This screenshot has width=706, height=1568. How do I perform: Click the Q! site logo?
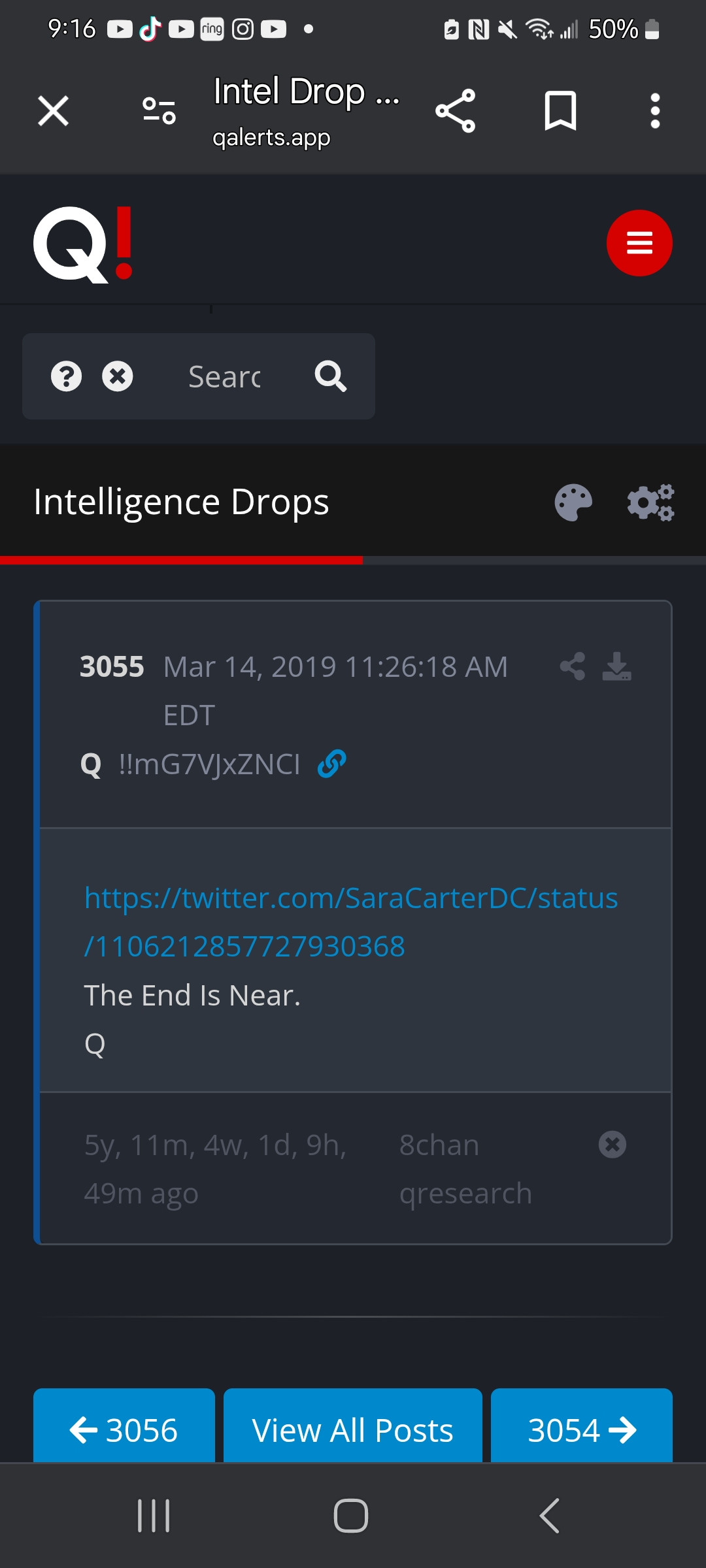pos(83,245)
